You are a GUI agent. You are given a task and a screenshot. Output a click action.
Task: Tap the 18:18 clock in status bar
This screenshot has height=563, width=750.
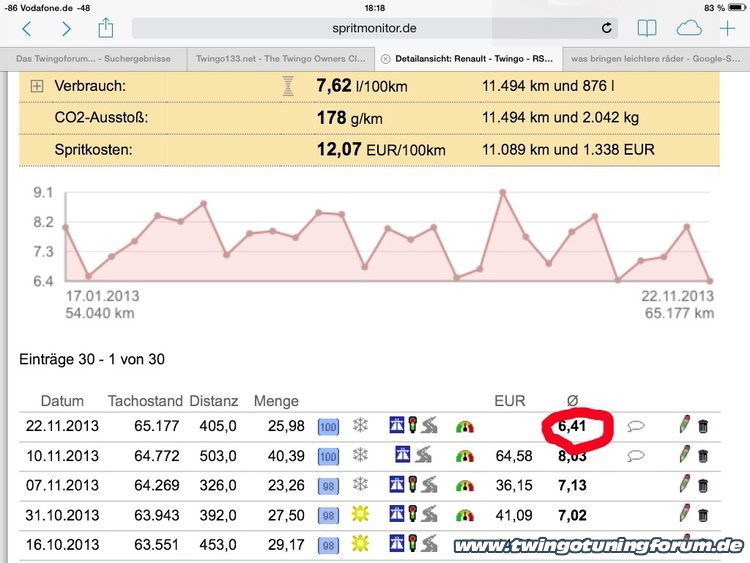[x=375, y=8]
